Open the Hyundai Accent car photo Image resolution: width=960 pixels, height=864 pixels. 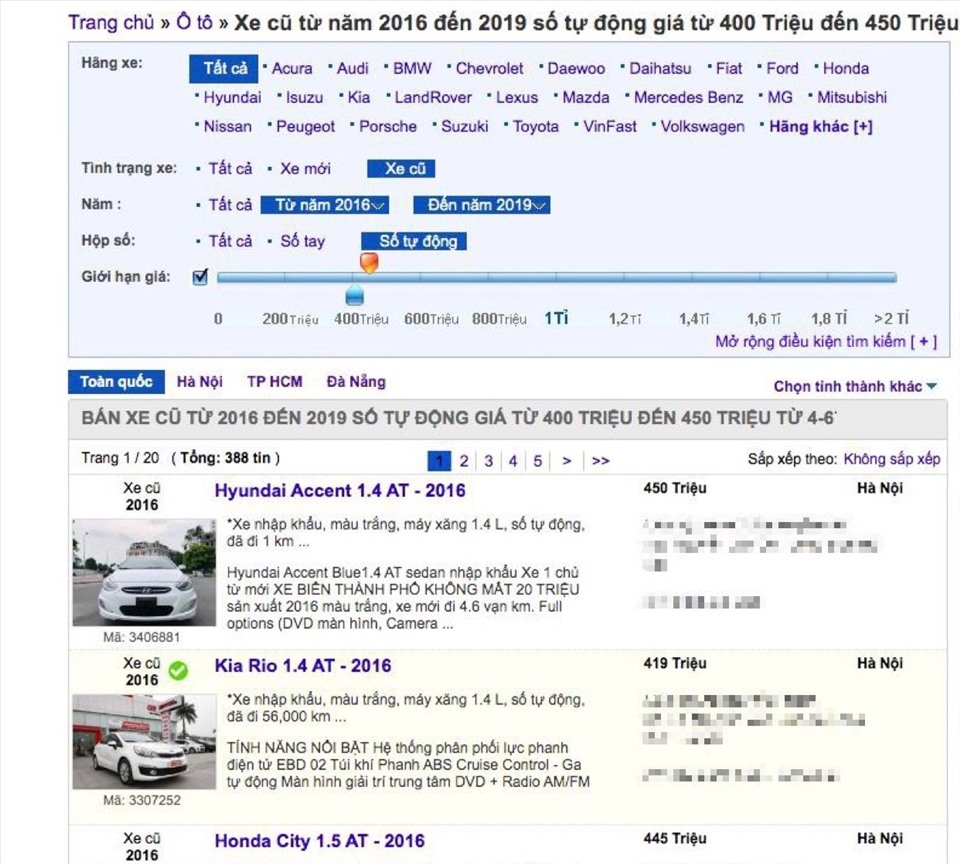(x=144, y=573)
